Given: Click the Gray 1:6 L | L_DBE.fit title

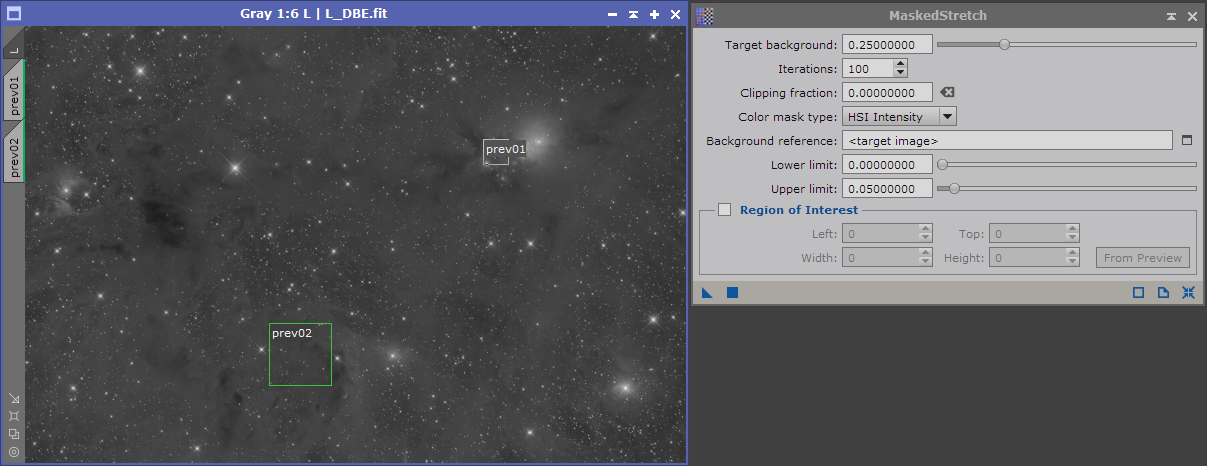Looking at the screenshot, I should click(314, 15).
